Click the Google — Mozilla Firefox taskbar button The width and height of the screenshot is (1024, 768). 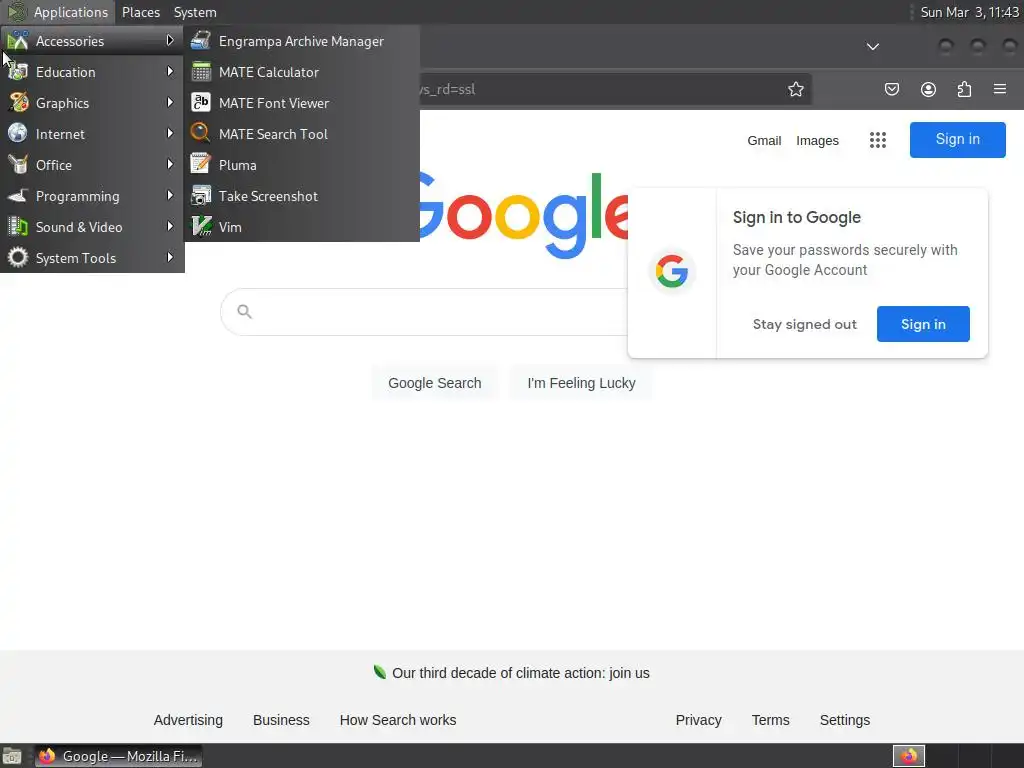[x=118, y=756]
